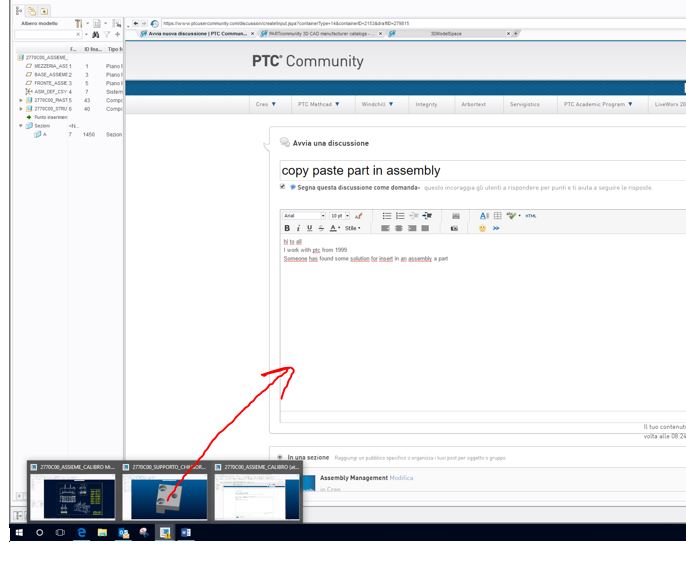Collapse the Sezioni node in model tree
Viewport: 686px width, 565px height.
tap(21, 126)
